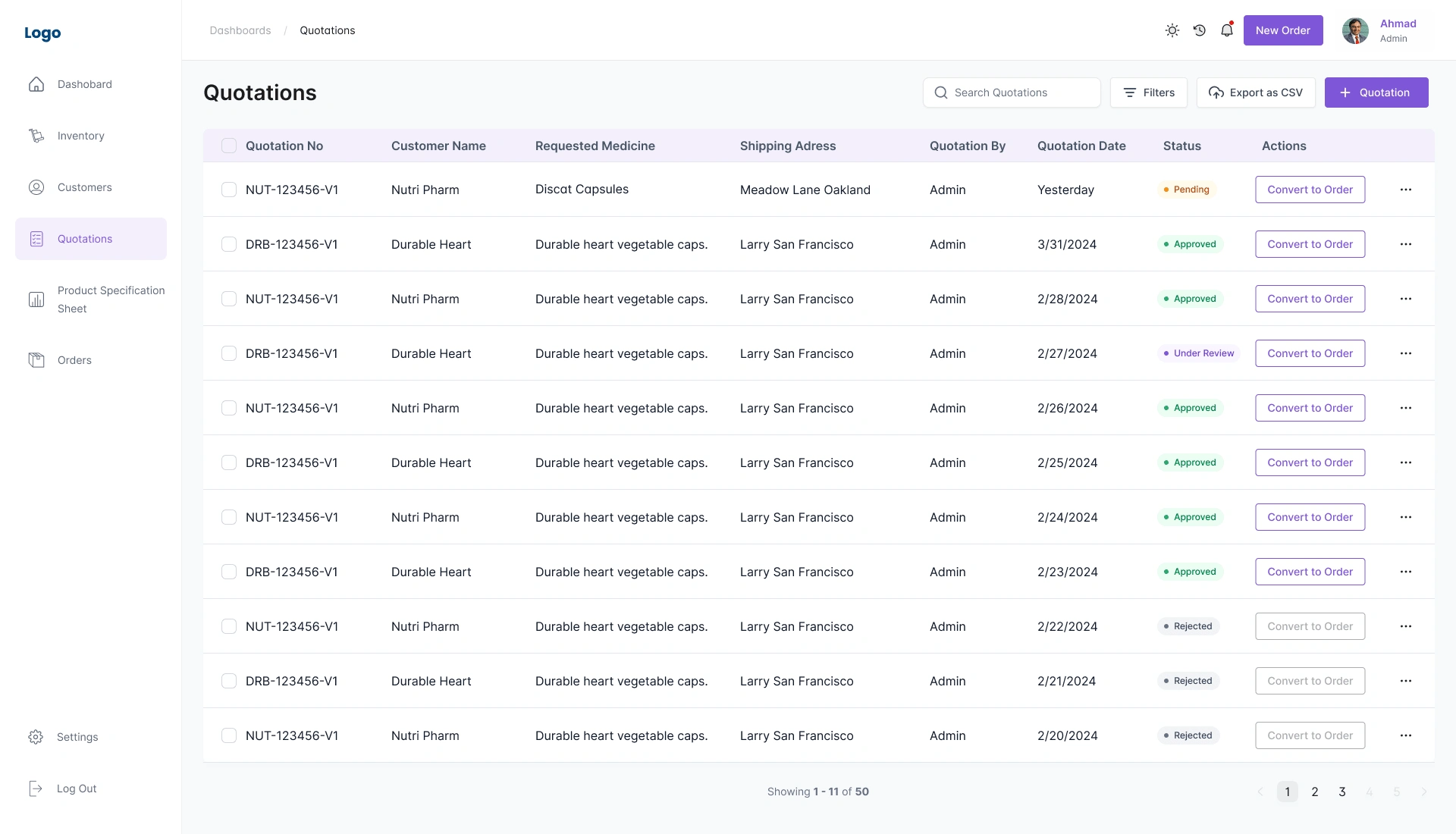
Task: Click the cloud upload export icon
Action: point(1216,92)
